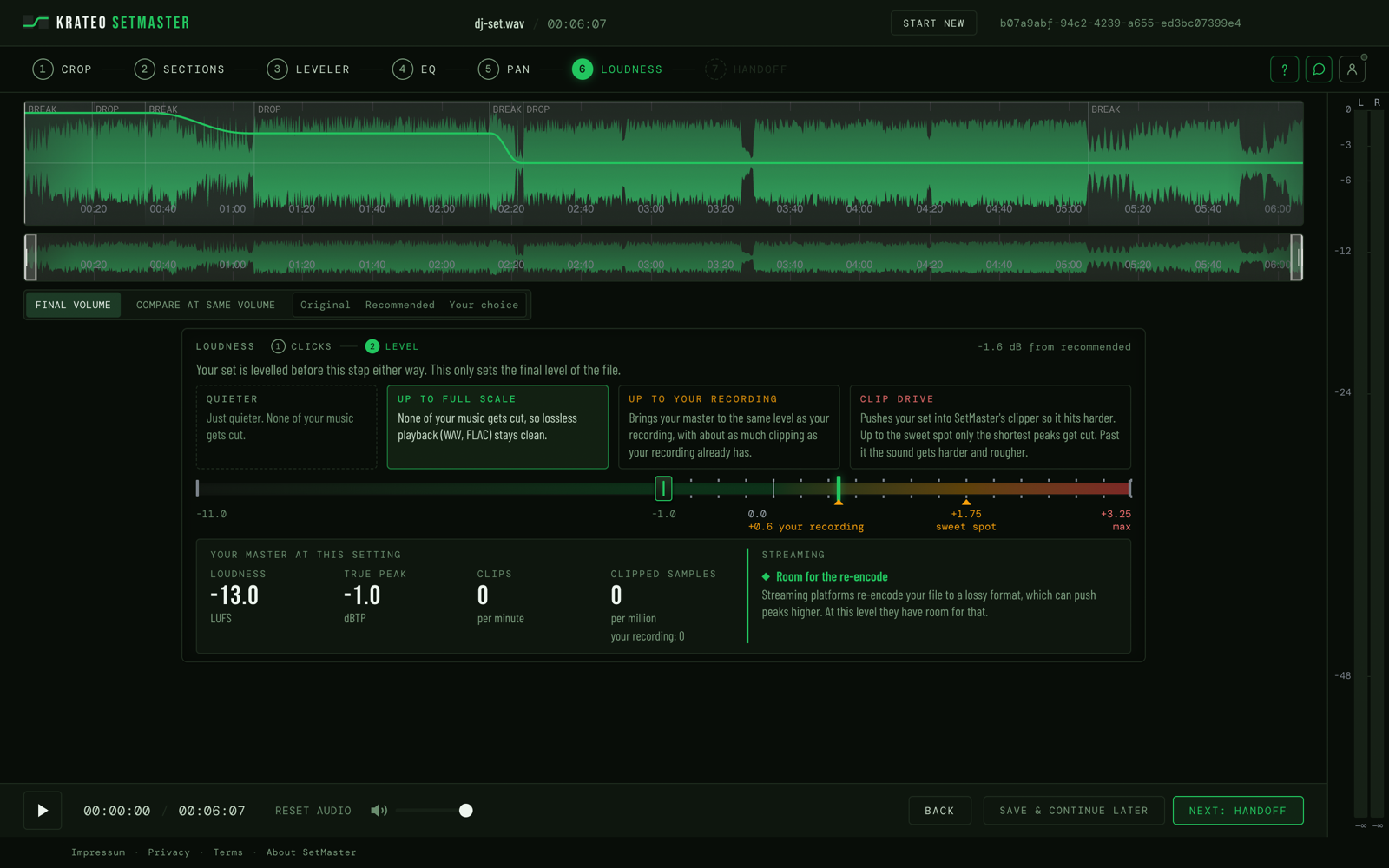1389x868 pixels.
Task: Go to step 3 Leveler
Action: tap(308, 69)
